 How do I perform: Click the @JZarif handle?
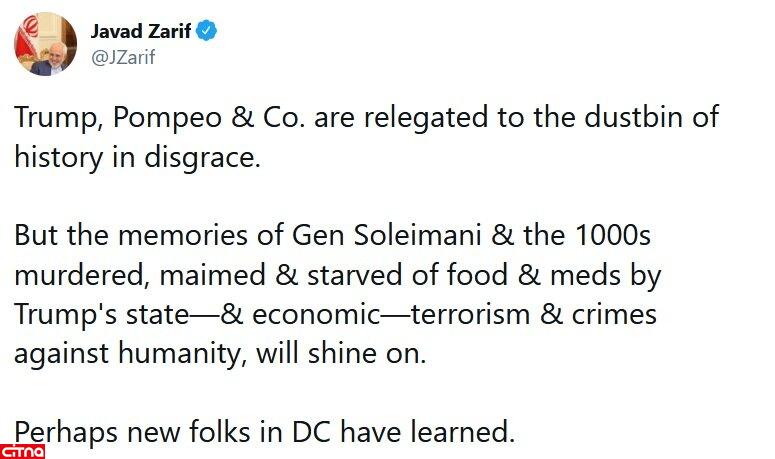coord(123,57)
